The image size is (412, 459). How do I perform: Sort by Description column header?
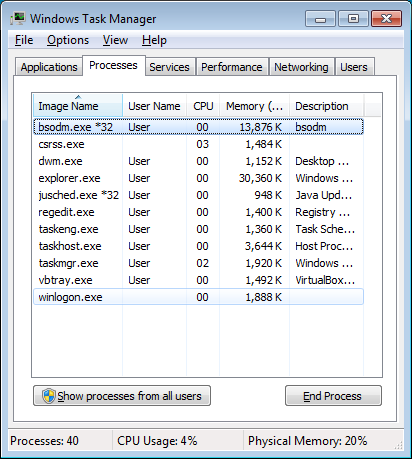point(326,106)
